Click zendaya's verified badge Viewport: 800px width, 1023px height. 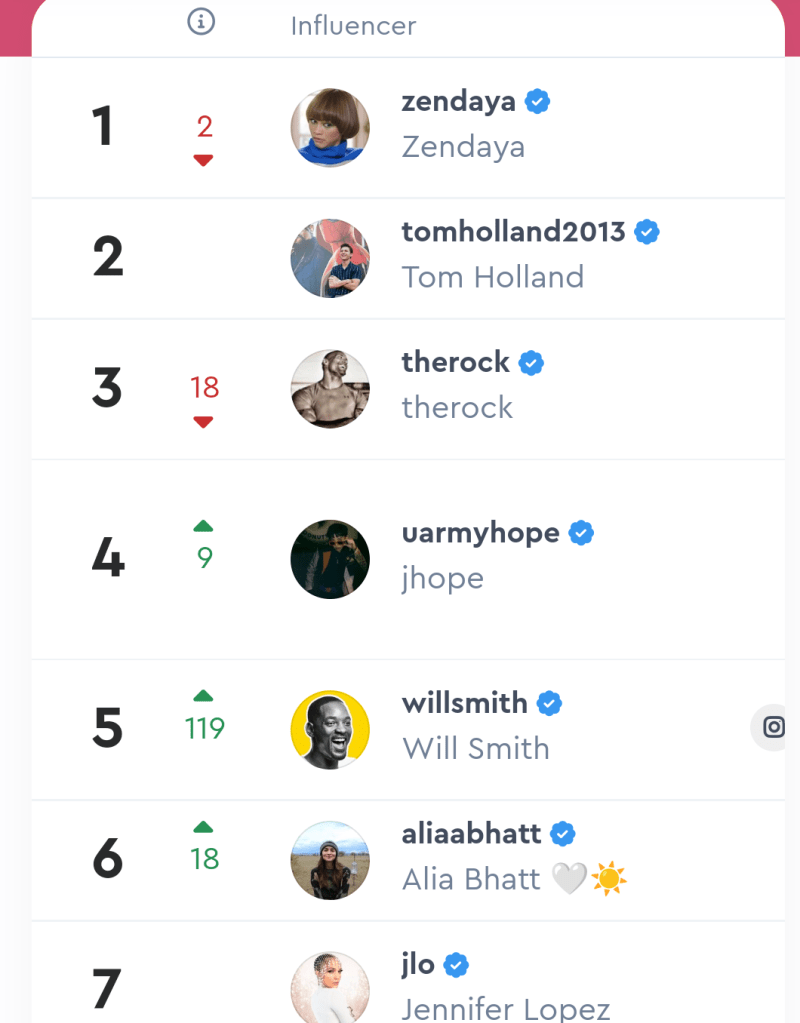coord(538,101)
